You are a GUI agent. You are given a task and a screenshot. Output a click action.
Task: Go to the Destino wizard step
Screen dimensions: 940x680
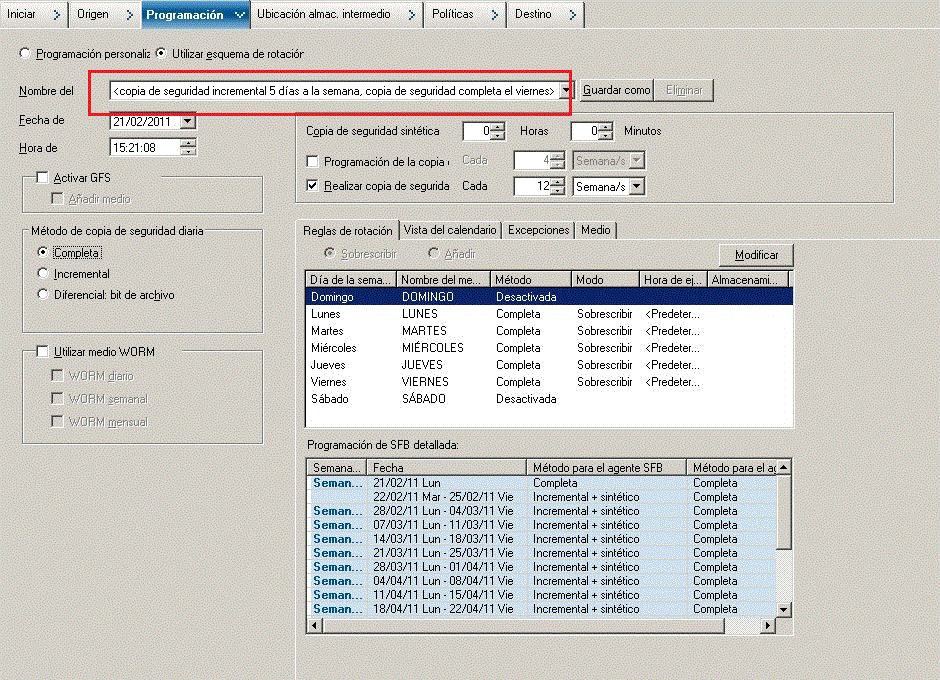pyautogui.click(x=545, y=14)
